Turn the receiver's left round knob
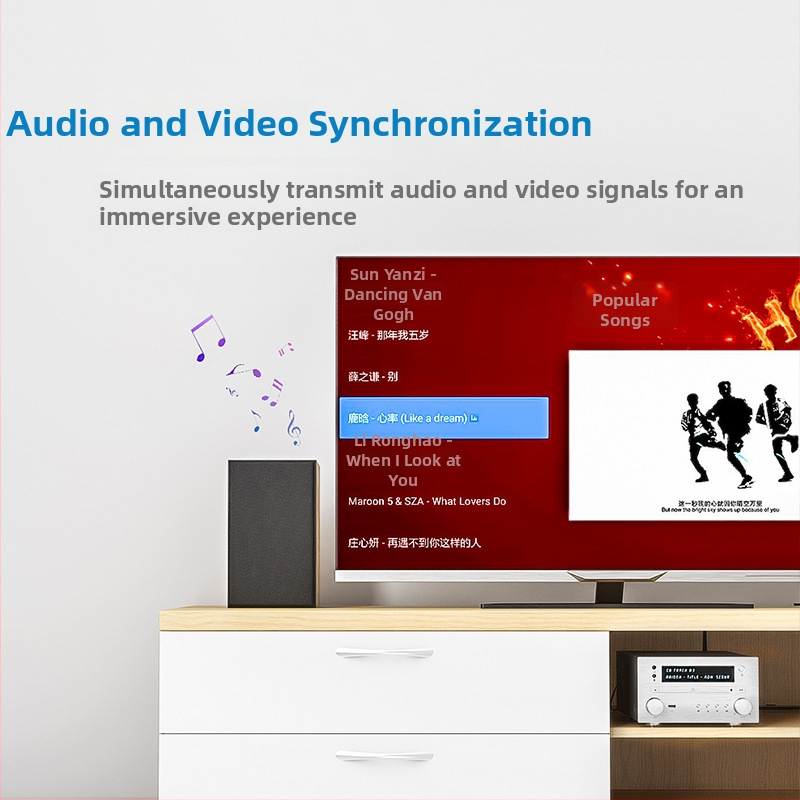 [654, 707]
